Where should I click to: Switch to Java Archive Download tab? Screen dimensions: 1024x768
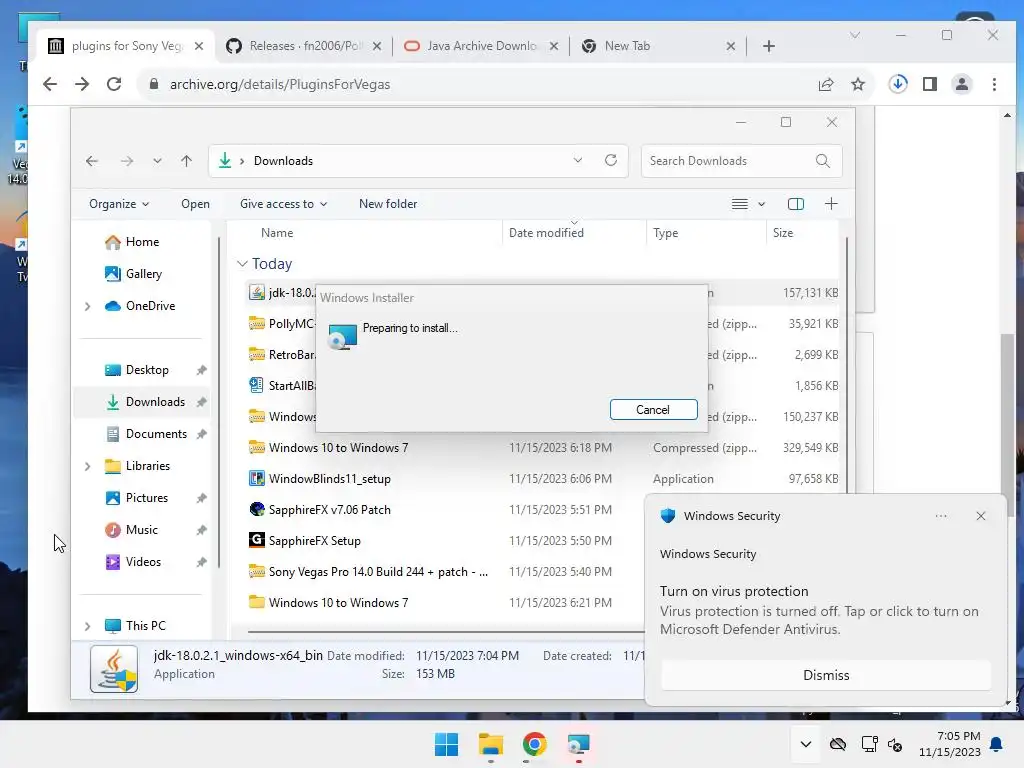coord(481,46)
